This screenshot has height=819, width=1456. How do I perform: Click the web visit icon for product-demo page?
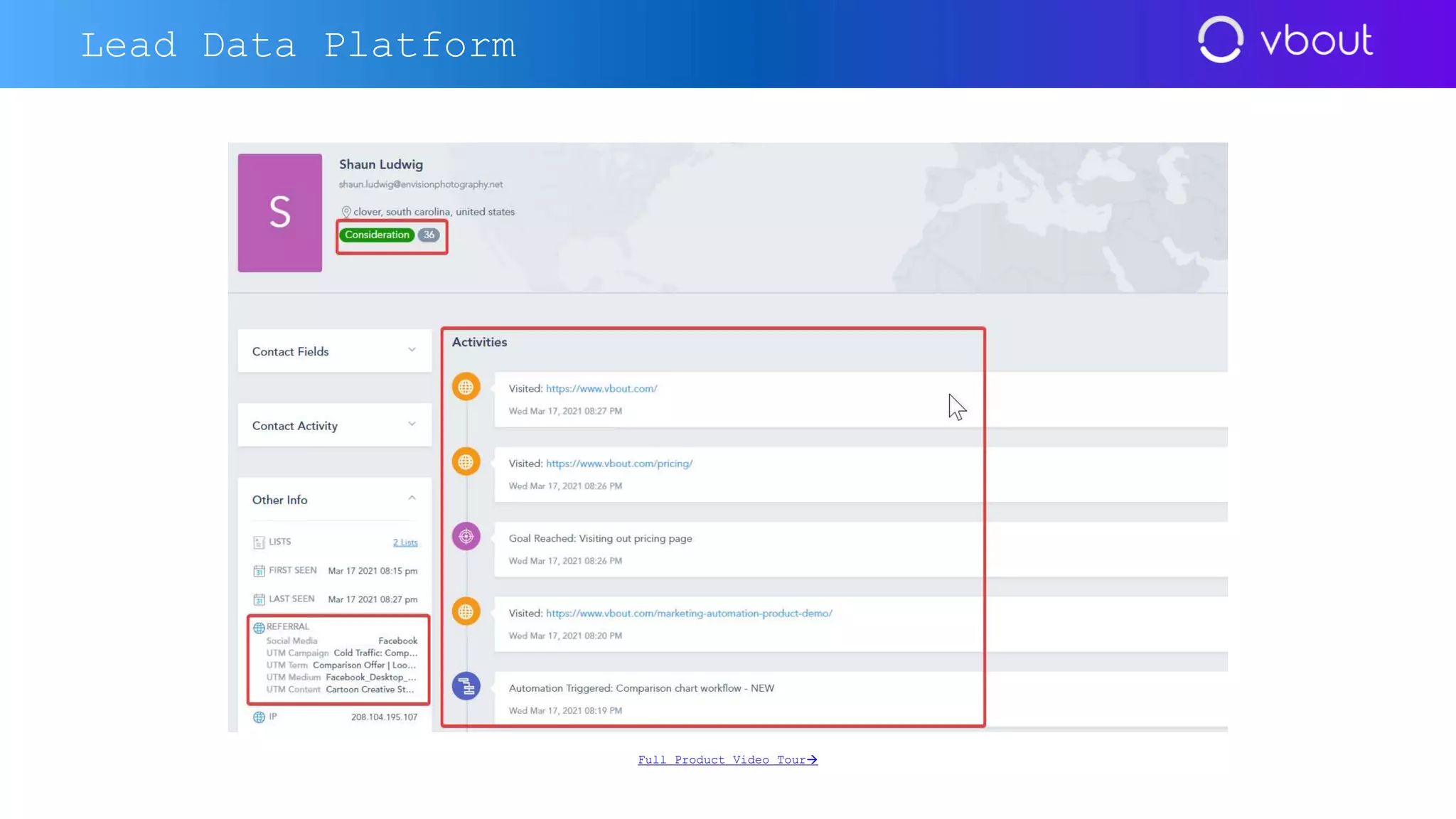466,611
